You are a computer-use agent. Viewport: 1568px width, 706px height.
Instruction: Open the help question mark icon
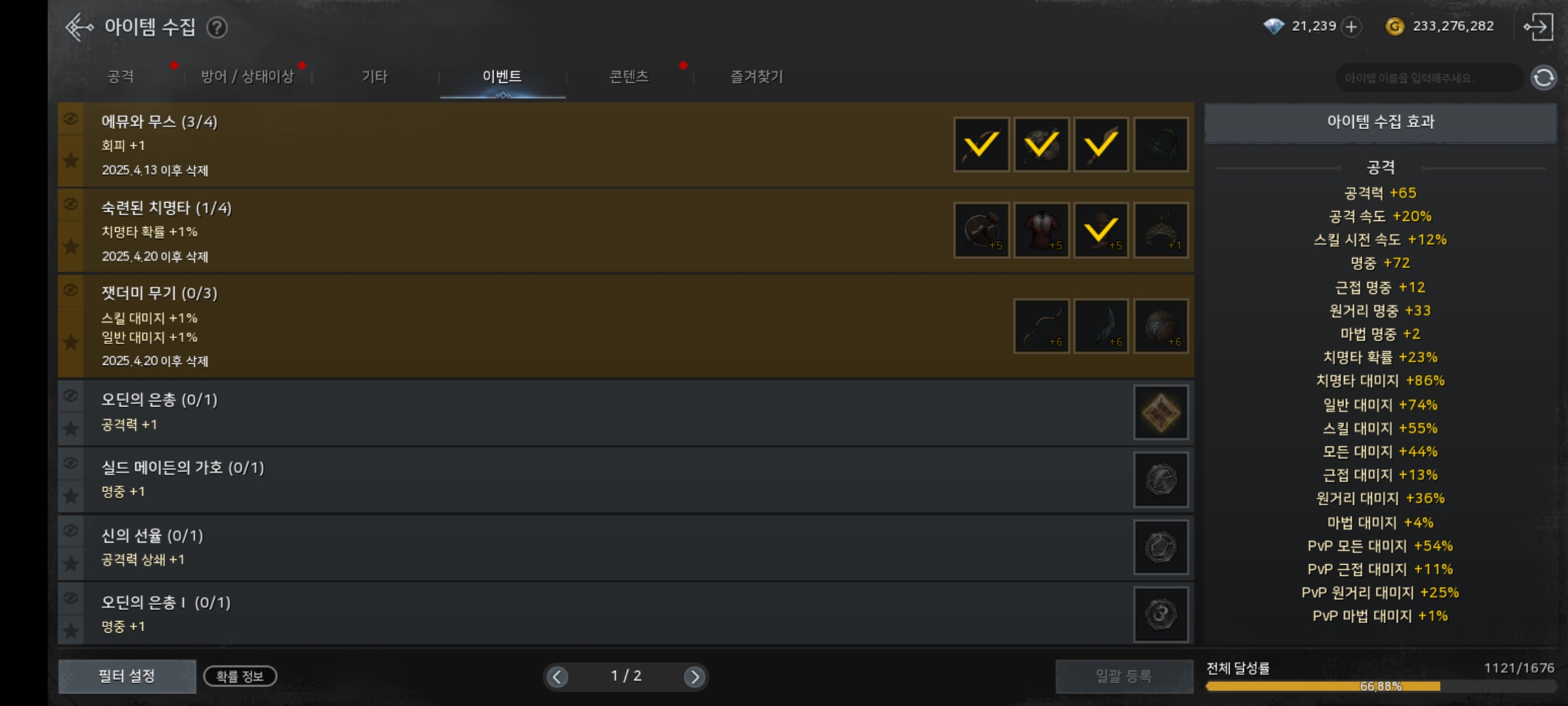point(217,27)
